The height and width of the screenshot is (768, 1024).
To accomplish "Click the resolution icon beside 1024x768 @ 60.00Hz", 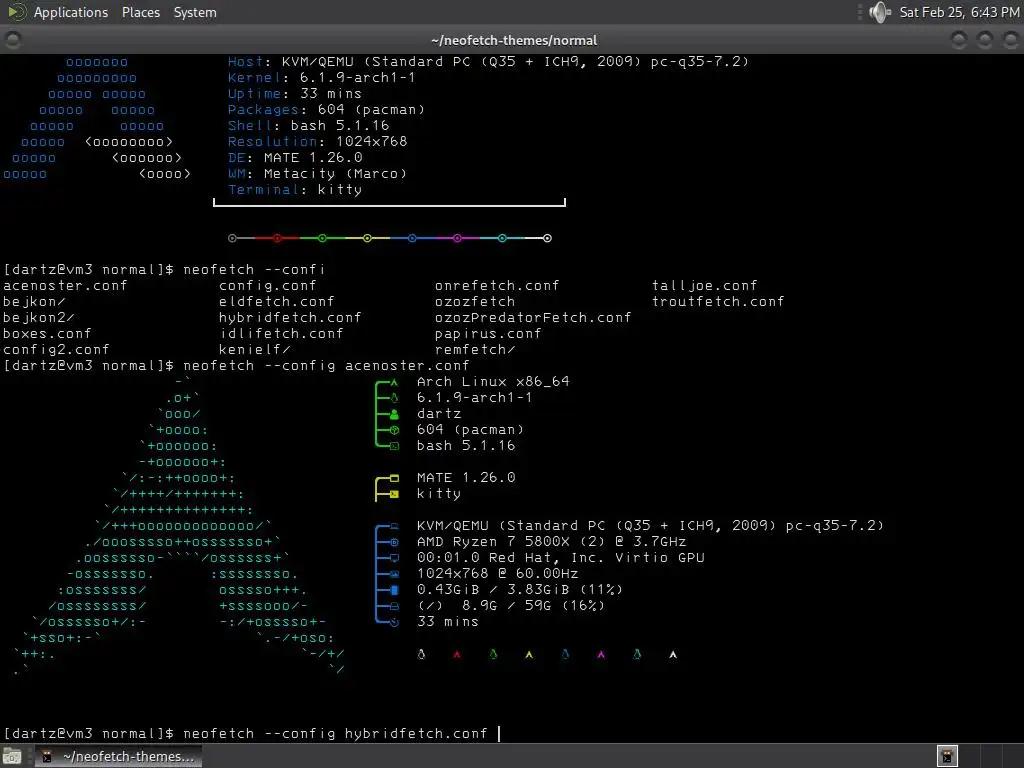I will [x=394, y=574].
